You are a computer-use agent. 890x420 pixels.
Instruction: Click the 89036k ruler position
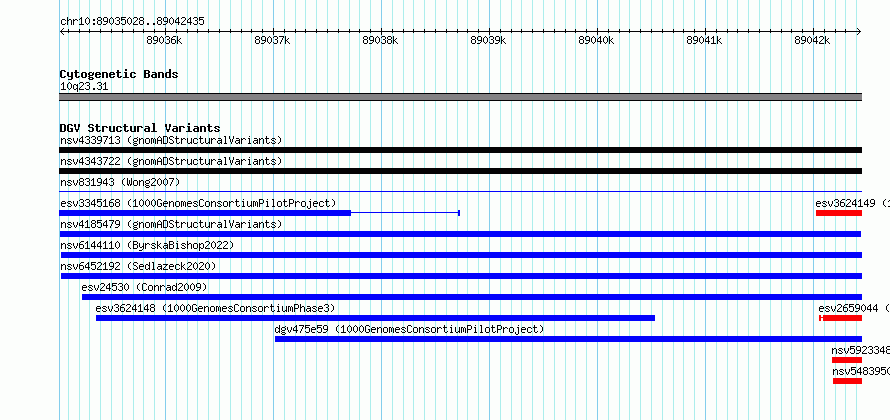pyautogui.click(x=165, y=40)
